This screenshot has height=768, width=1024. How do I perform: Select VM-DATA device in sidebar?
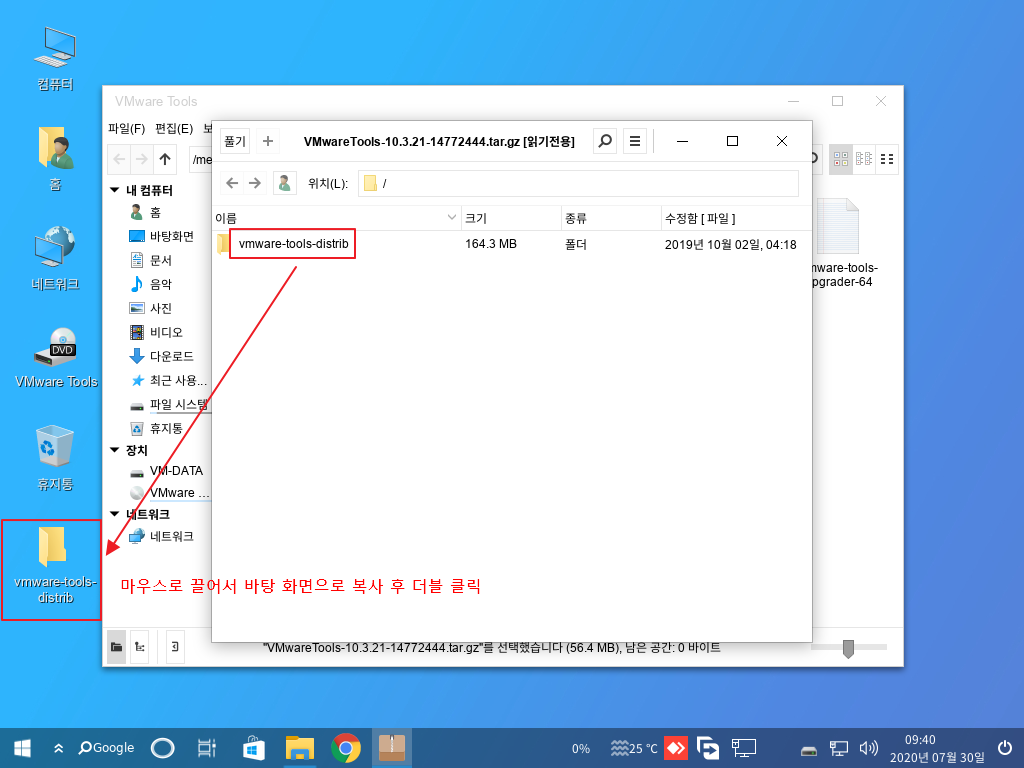point(167,471)
